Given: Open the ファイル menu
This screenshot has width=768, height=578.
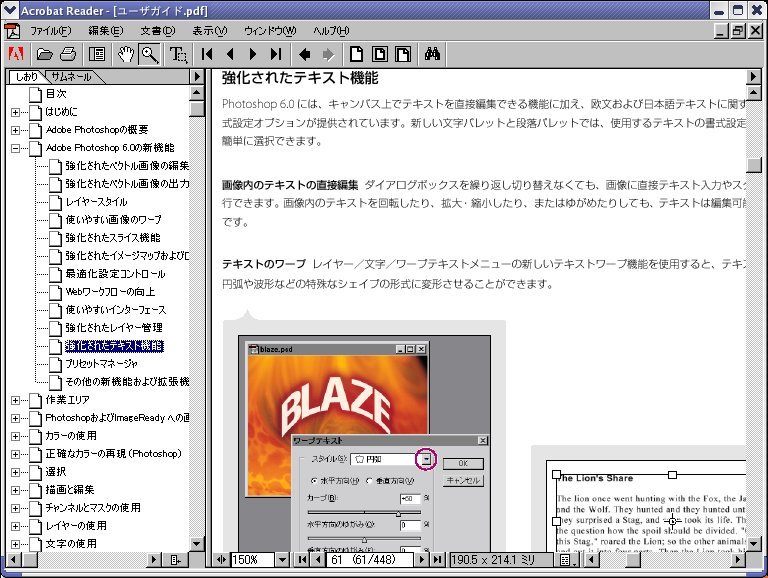Looking at the screenshot, I should (x=51, y=31).
